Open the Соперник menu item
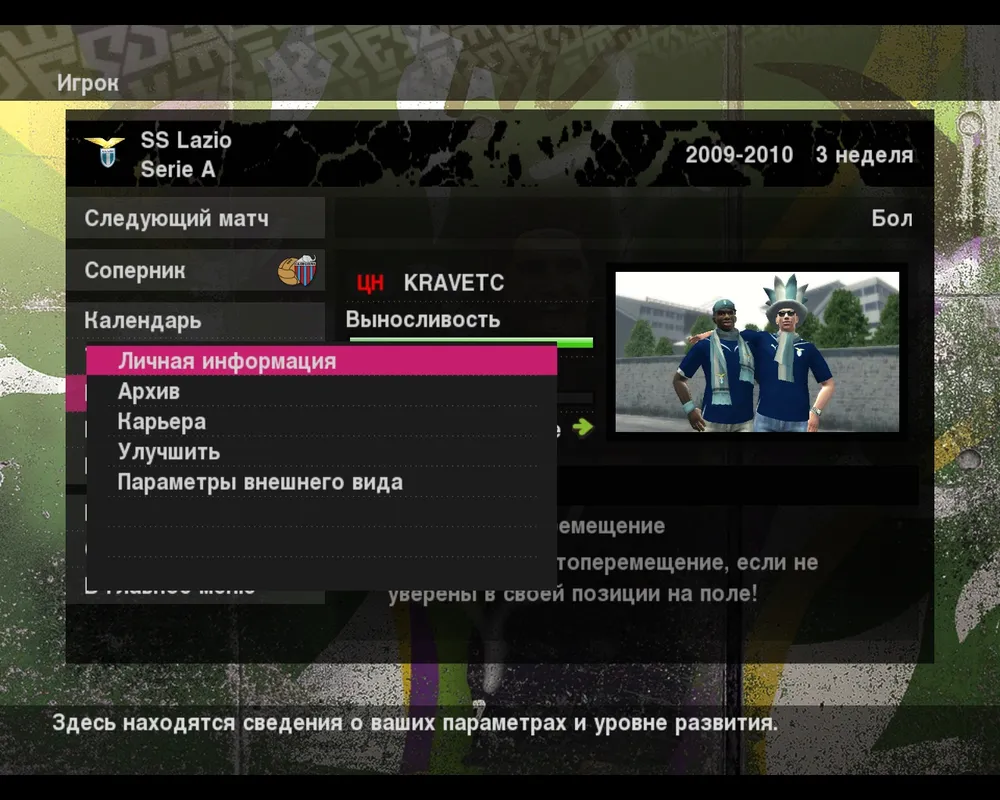 (x=195, y=270)
